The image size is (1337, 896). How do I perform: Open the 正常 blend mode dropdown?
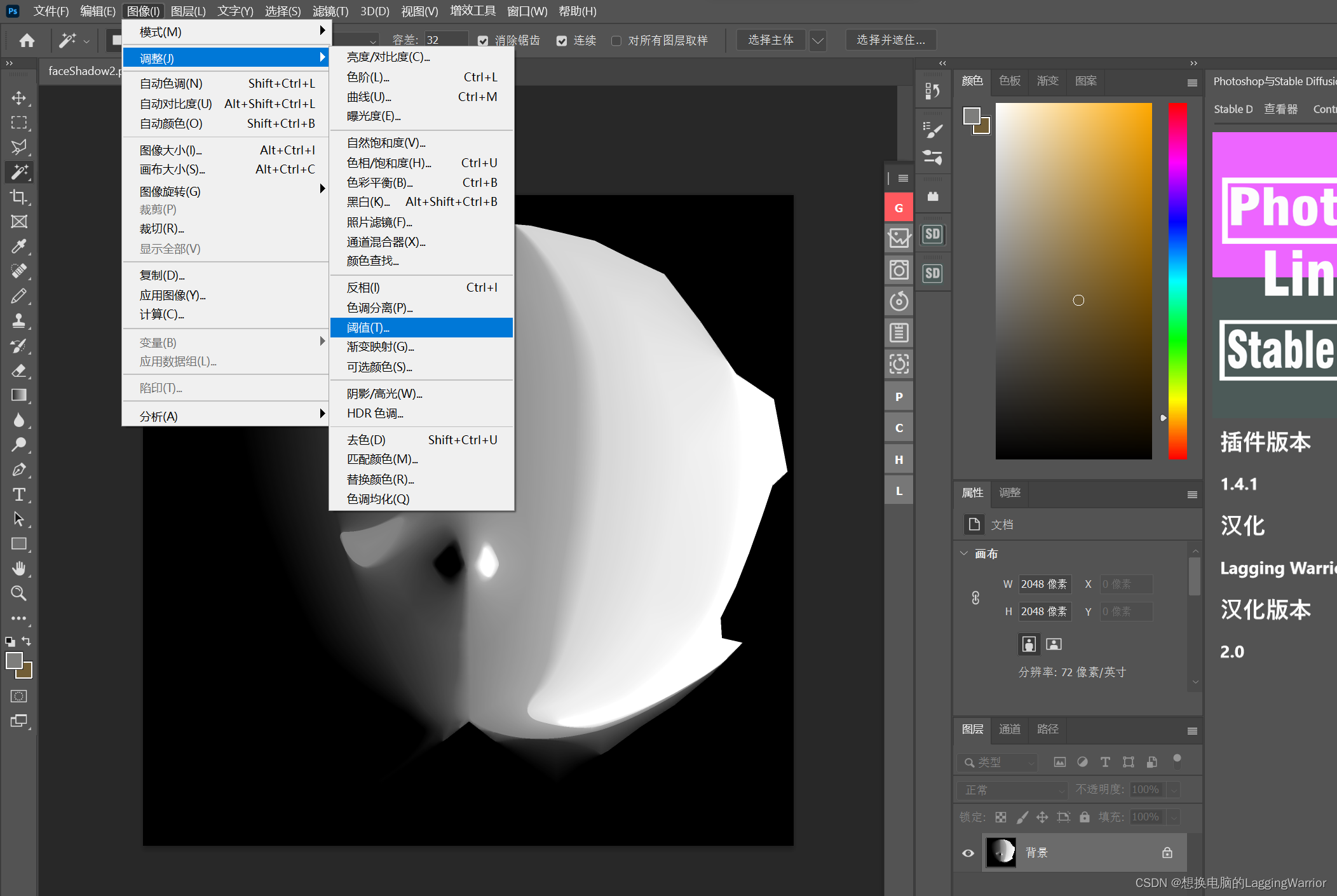pyautogui.click(x=1012, y=789)
